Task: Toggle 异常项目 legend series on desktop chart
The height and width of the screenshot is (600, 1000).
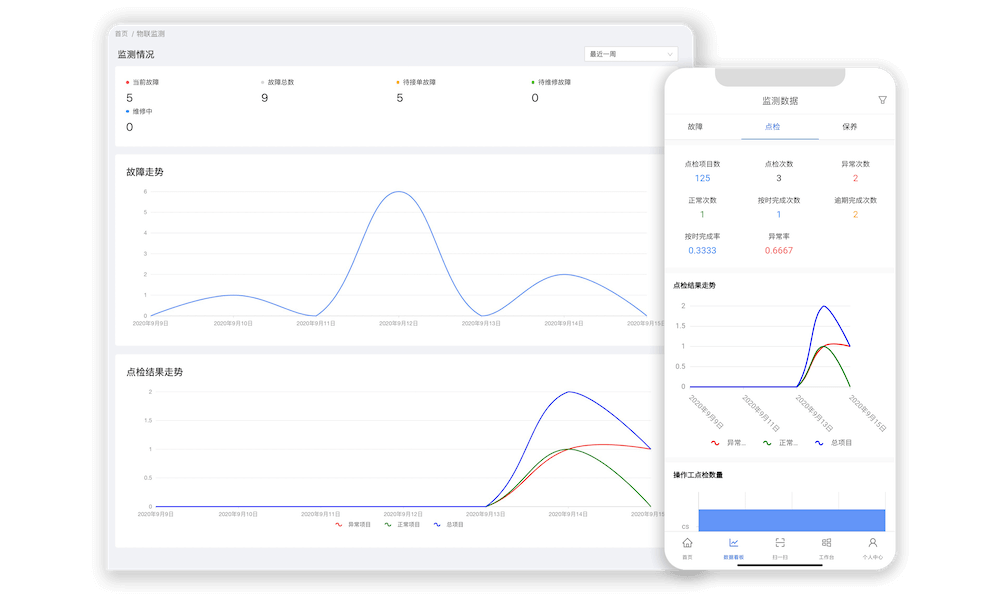Action: [352, 524]
